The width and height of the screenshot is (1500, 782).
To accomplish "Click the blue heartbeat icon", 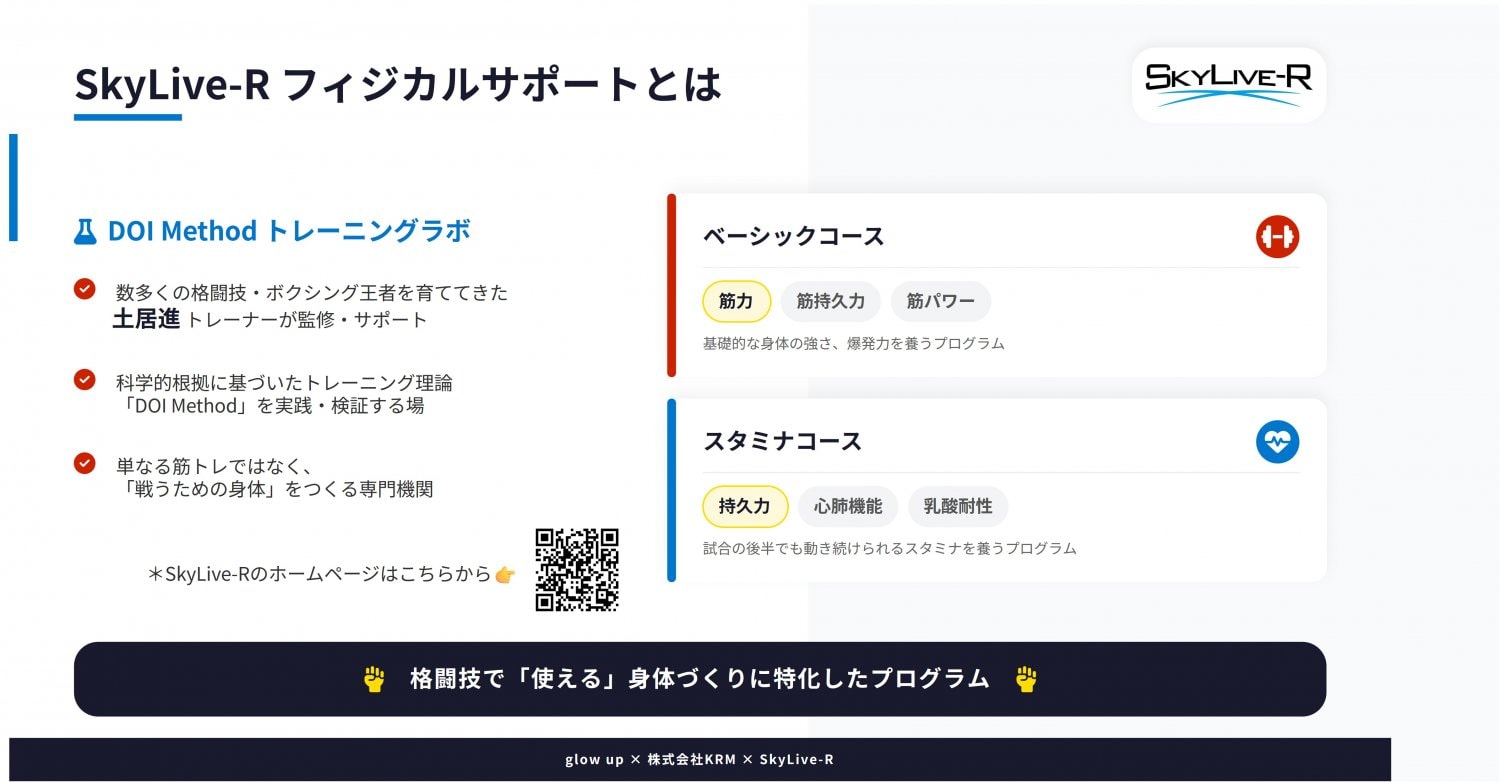I will tap(1277, 442).
